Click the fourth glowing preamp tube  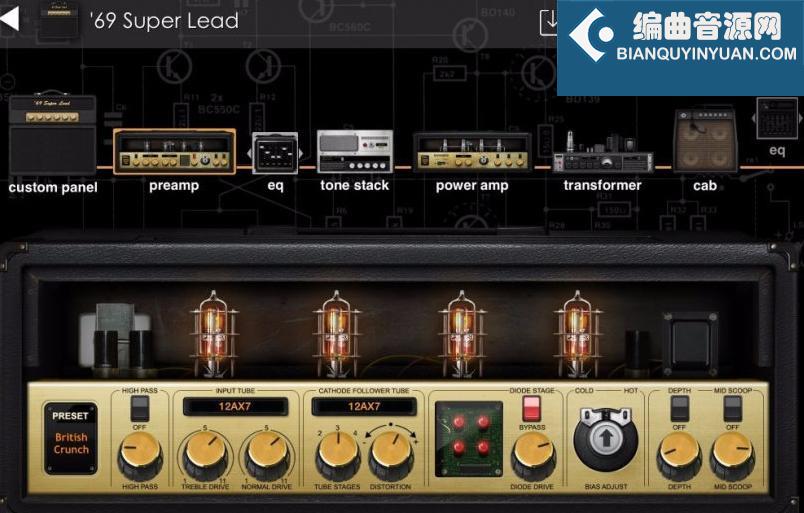pyautogui.click(x=578, y=333)
